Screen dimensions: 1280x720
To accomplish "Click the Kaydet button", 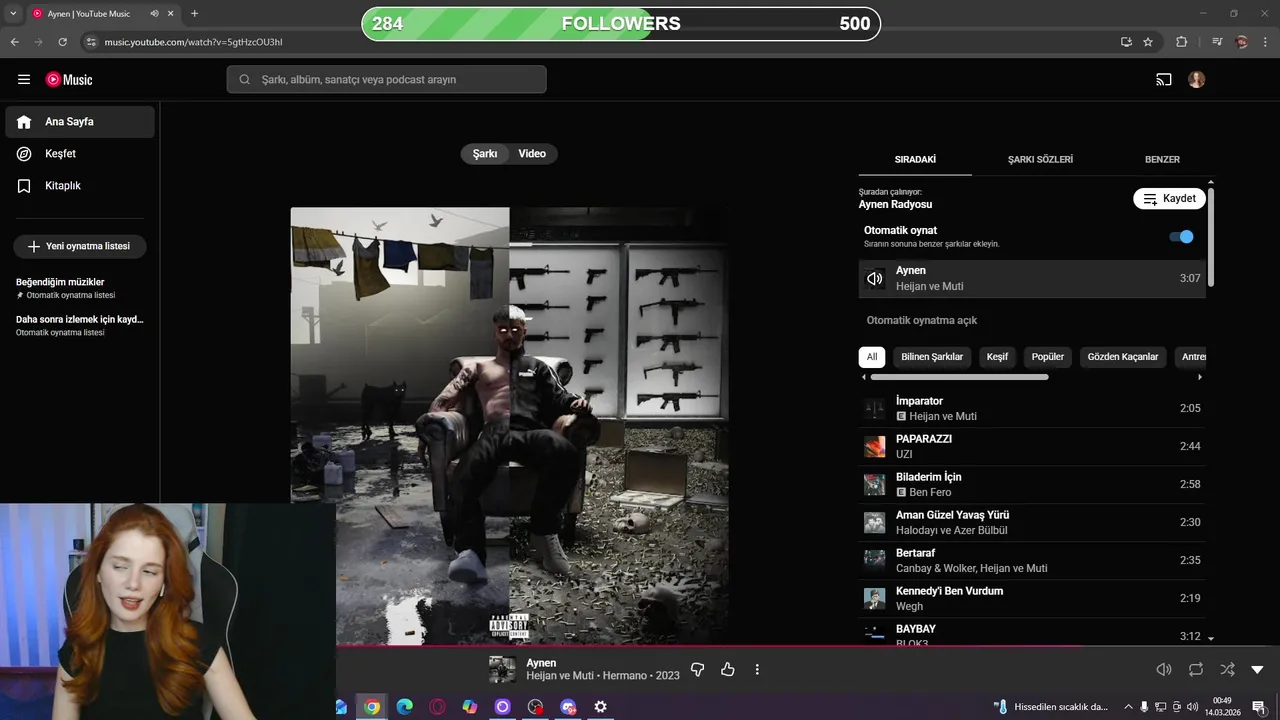I will point(1169,199).
